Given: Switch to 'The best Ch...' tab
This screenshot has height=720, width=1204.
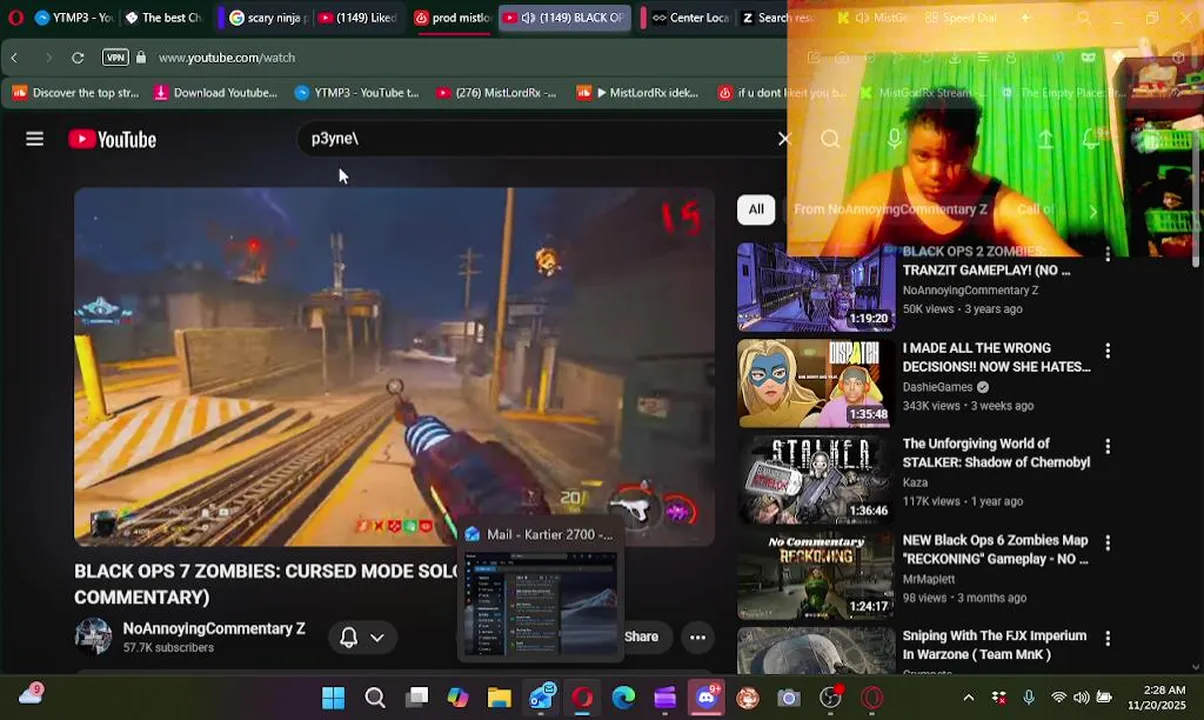Looking at the screenshot, I should [163, 18].
